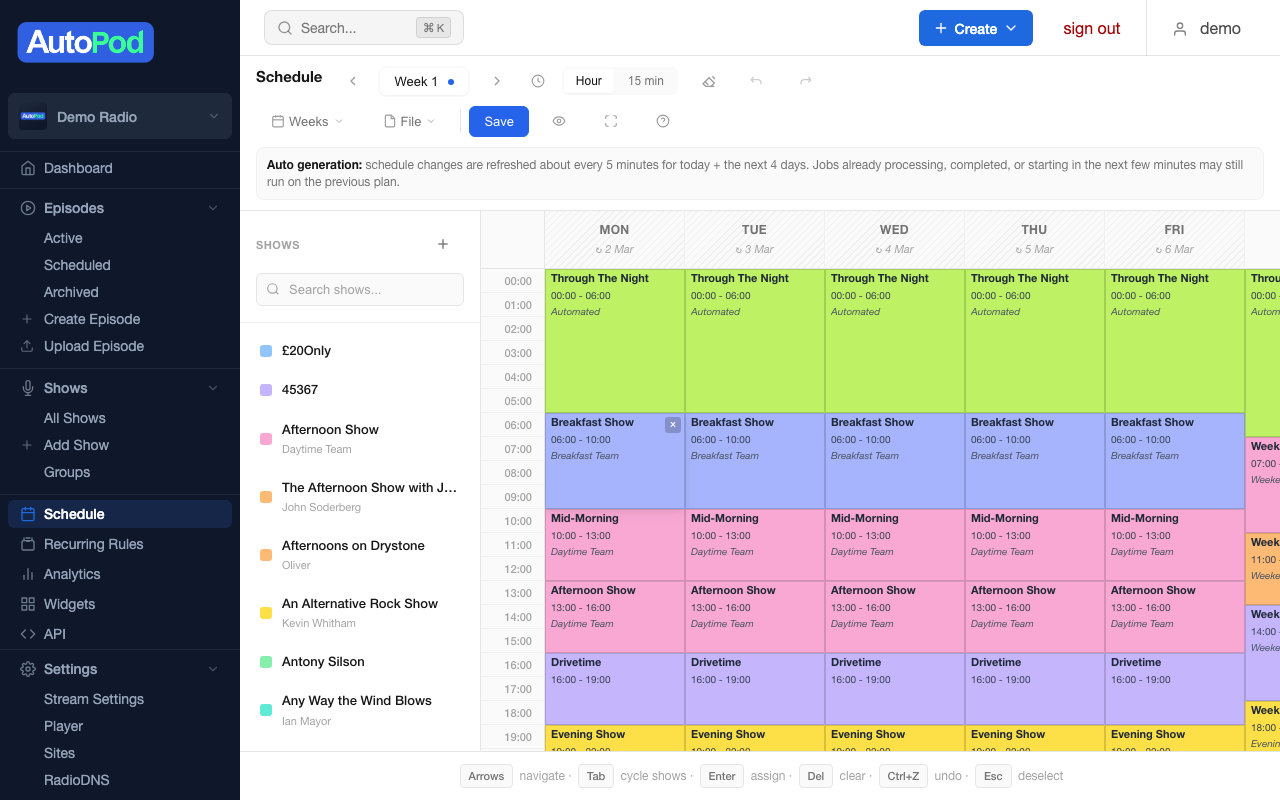Image resolution: width=1280 pixels, height=800 pixels.
Task: Add a new show with plus icon
Action: [443, 243]
